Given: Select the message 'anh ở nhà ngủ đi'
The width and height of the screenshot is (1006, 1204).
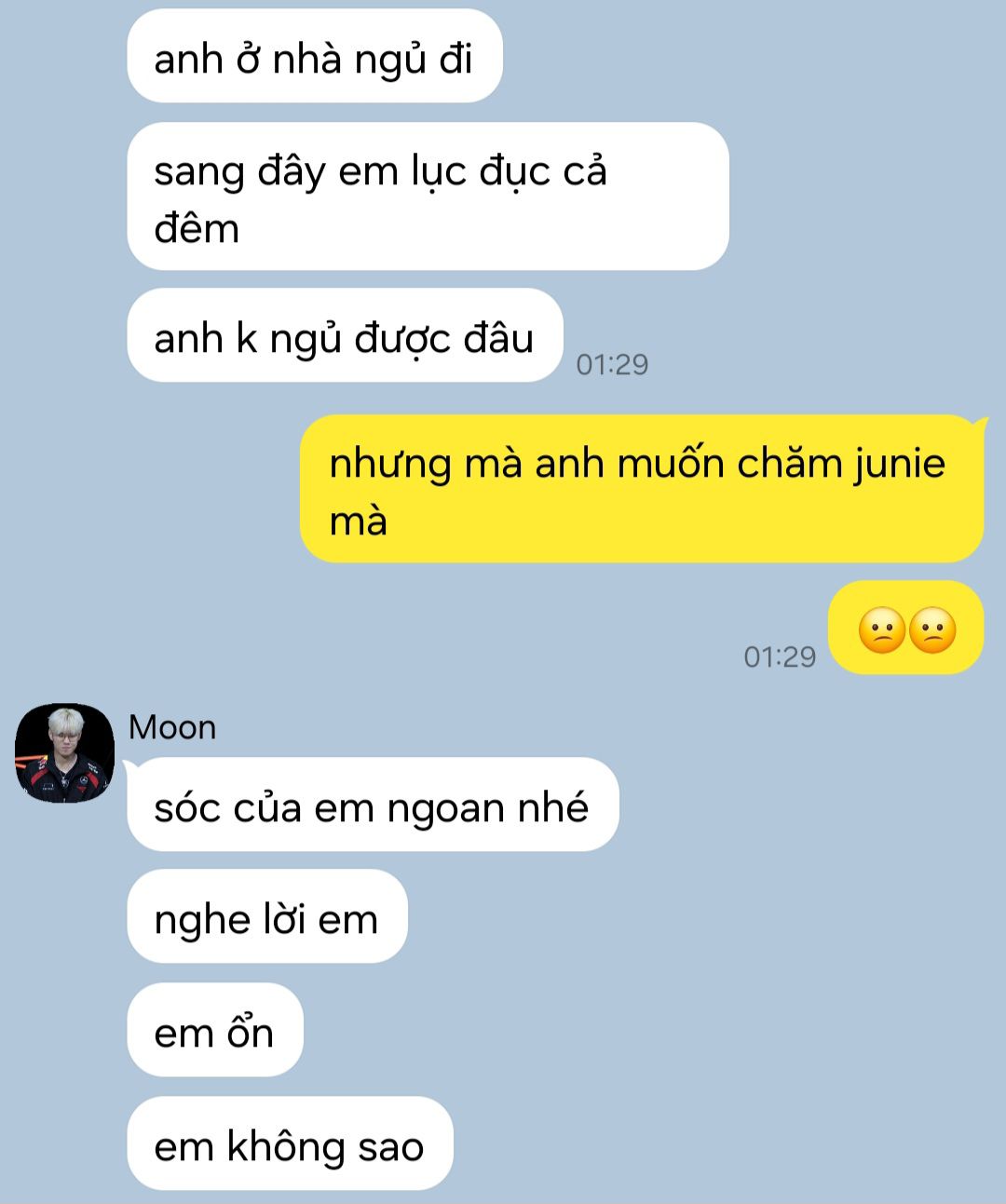Looking at the screenshot, I should (315, 56).
